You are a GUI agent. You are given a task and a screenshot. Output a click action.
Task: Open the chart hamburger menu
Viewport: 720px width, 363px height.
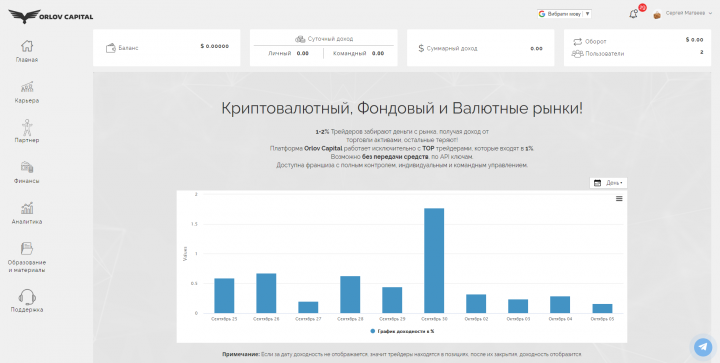tap(619, 199)
